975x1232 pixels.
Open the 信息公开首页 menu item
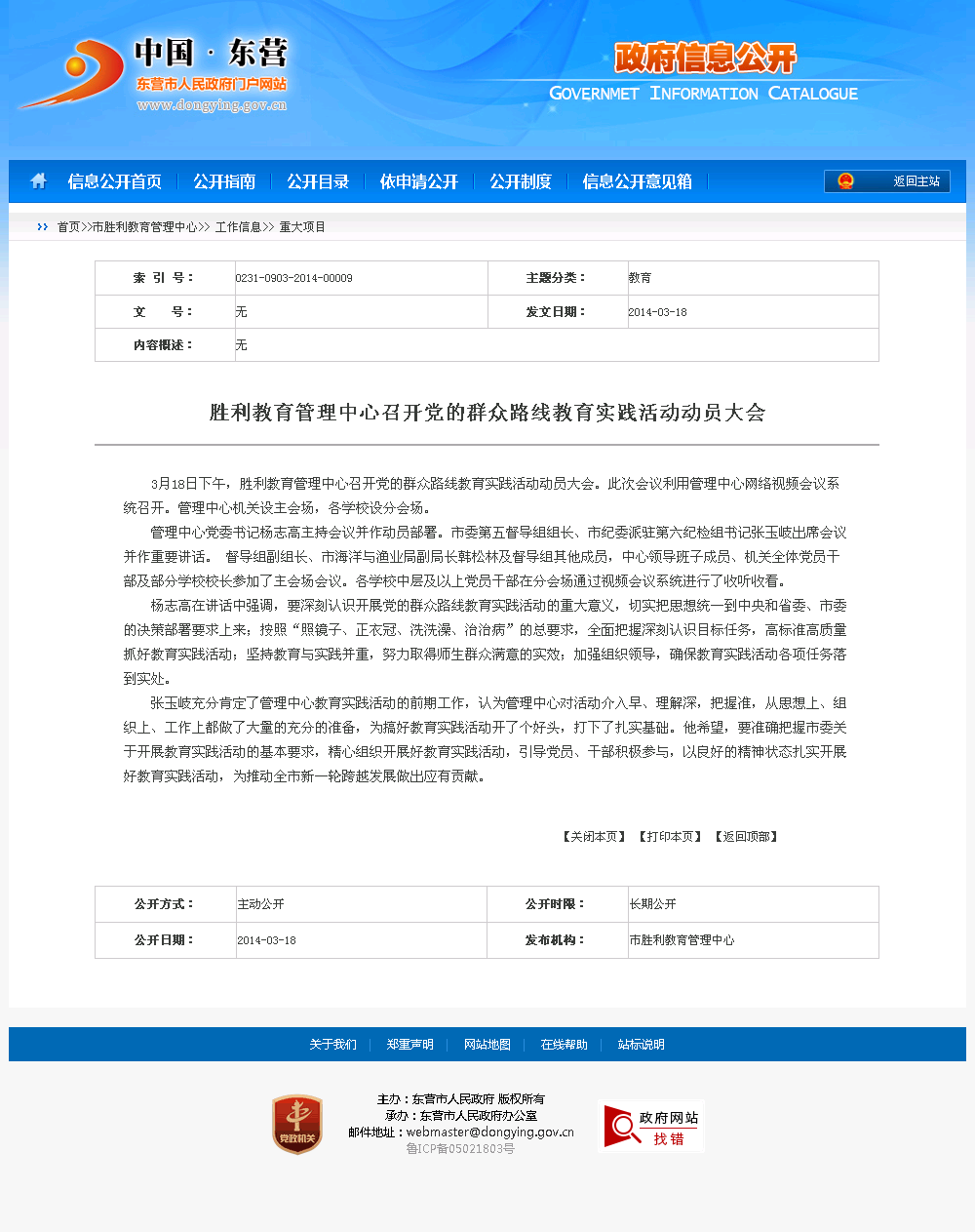[x=115, y=181]
